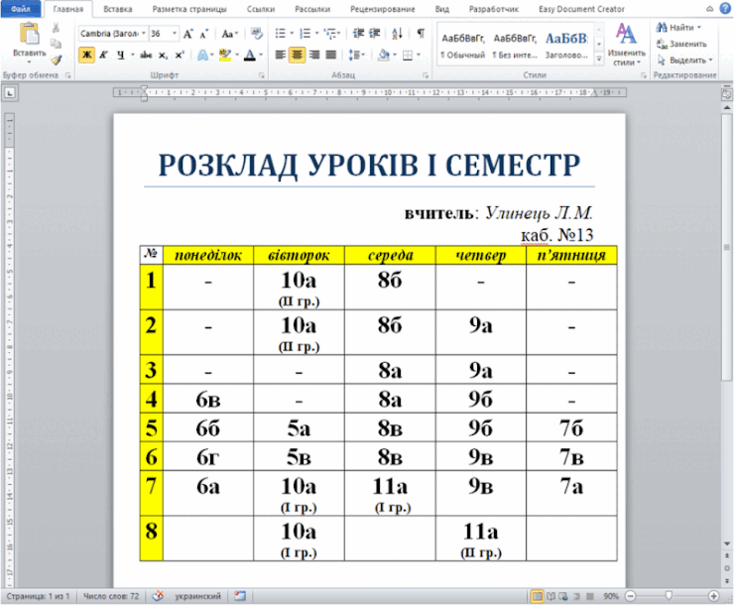The height and width of the screenshot is (605, 734).
Task: Click the Grow Font icon
Action: pyautogui.click(x=188, y=34)
